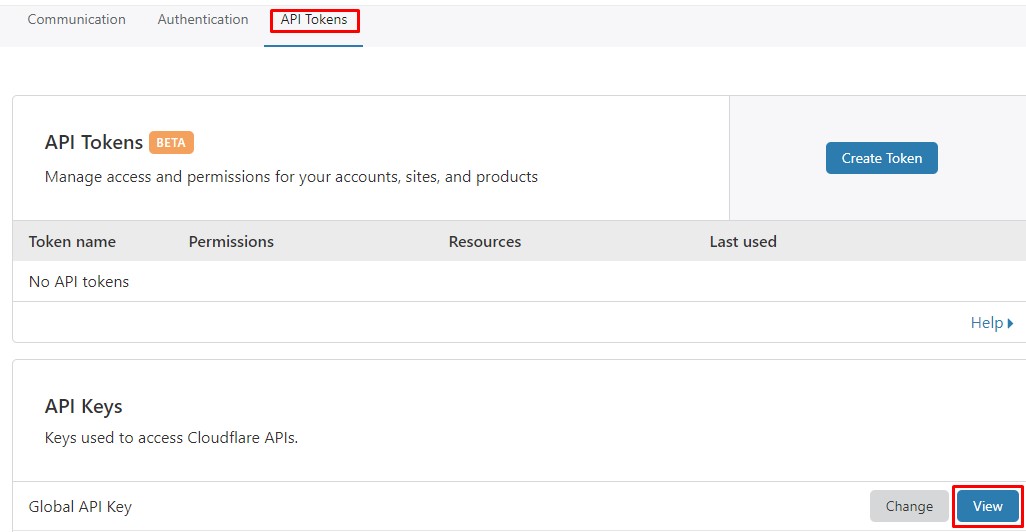Click the Create Token button
This screenshot has height=532, width=1026.
[x=881, y=158]
